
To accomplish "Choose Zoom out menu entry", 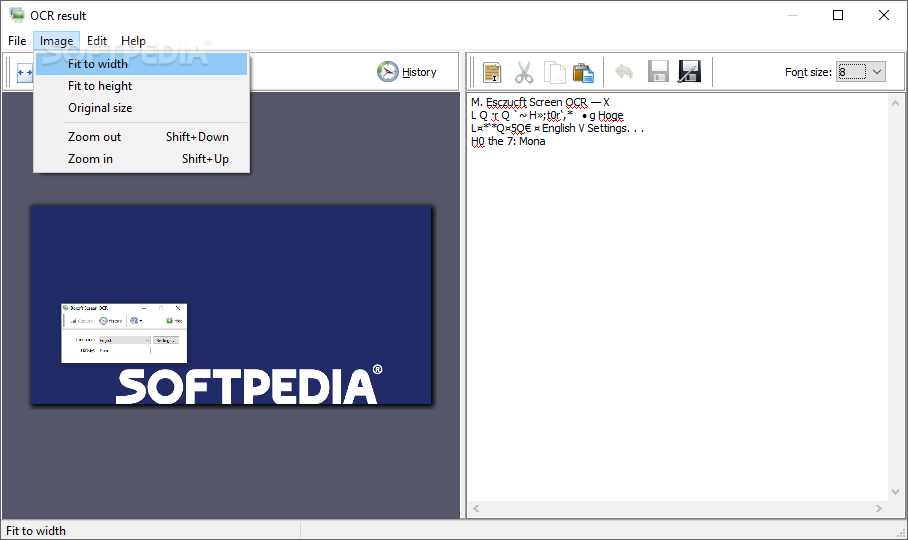I will click(x=141, y=137).
